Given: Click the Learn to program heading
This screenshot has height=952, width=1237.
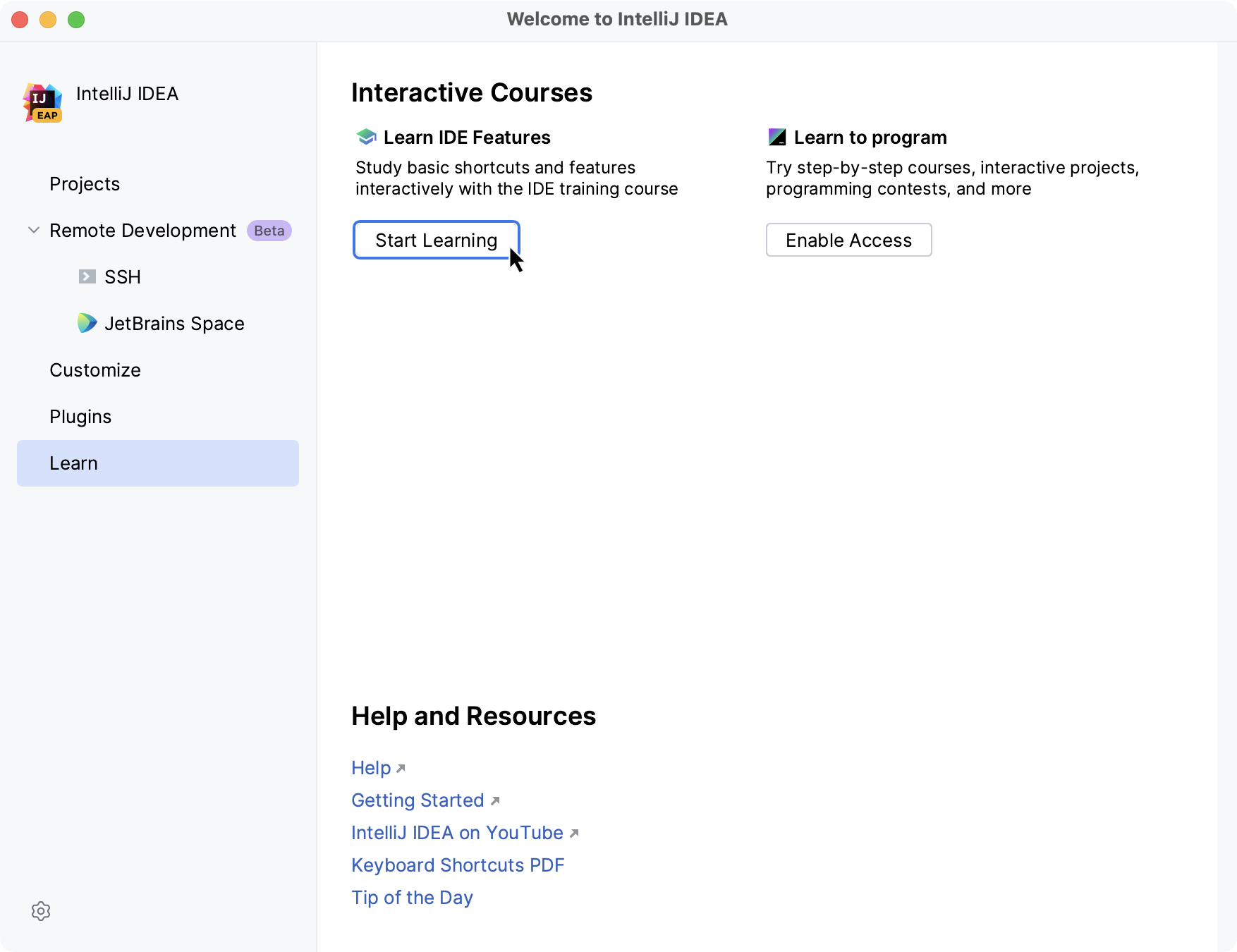Looking at the screenshot, I should click(870, 138).
